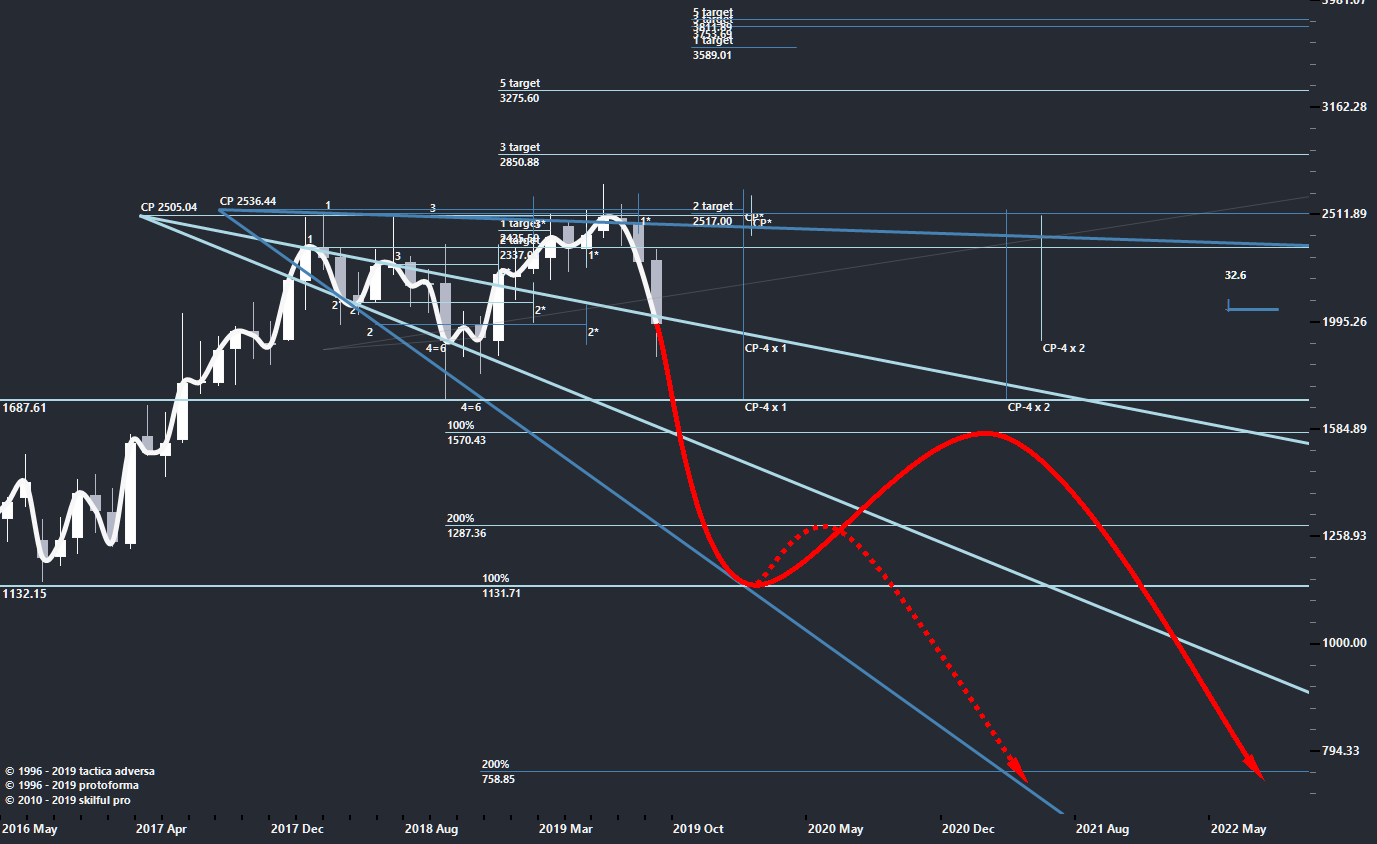This screenshot has width=1377, height=844.
Task: Click the CP 2505.04 anchor point label
Action: (168, 207)
